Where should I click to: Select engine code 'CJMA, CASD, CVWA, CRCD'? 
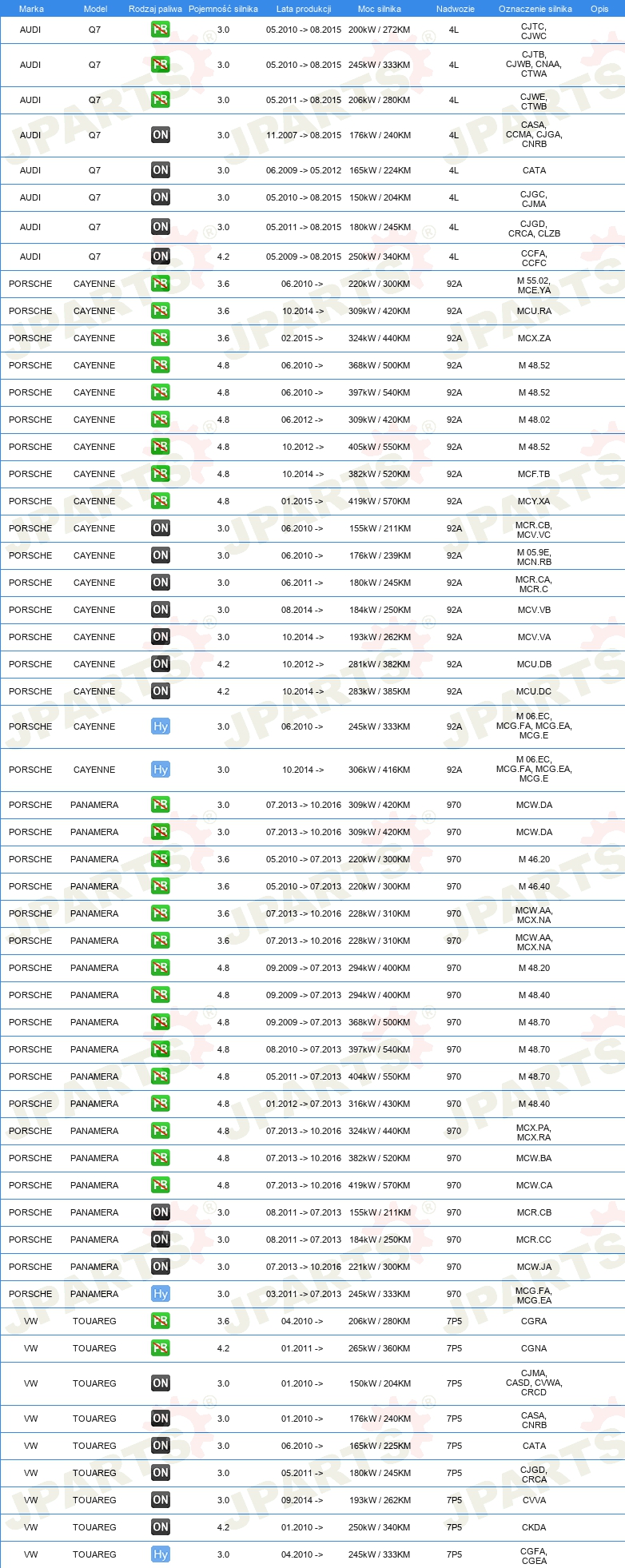[534, 1383]
